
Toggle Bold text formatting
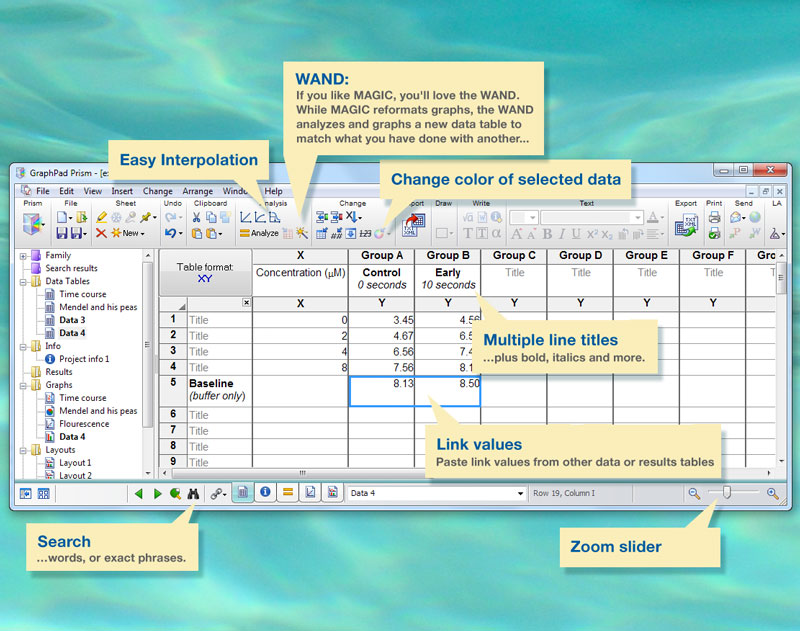547,234
